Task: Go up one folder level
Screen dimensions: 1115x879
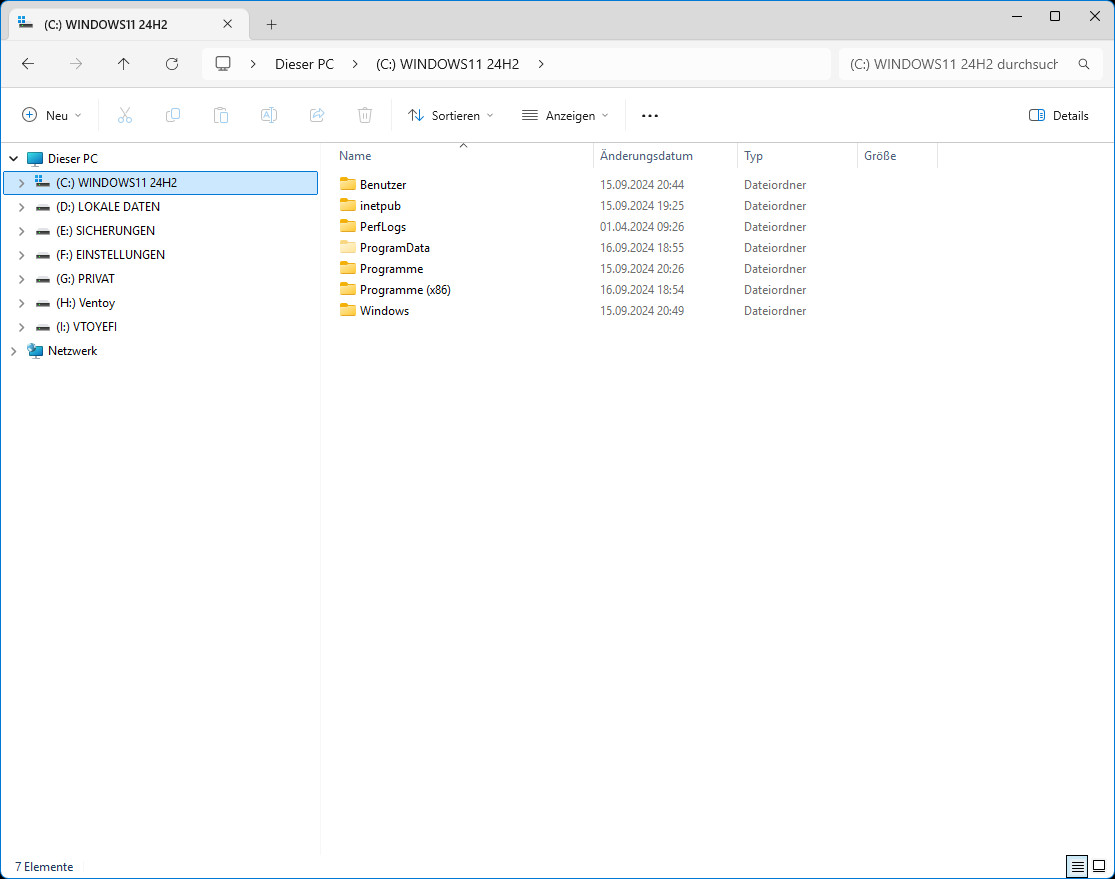Action: coord(124,64)
